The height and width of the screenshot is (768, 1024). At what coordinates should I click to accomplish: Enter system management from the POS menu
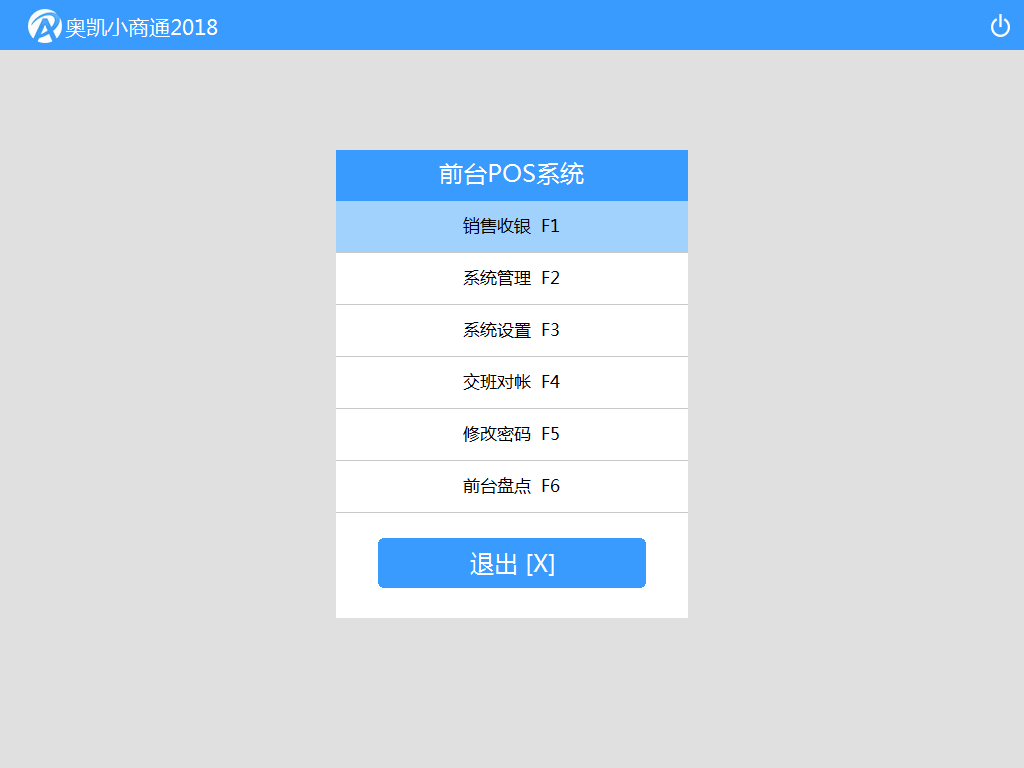click(511, 278)
